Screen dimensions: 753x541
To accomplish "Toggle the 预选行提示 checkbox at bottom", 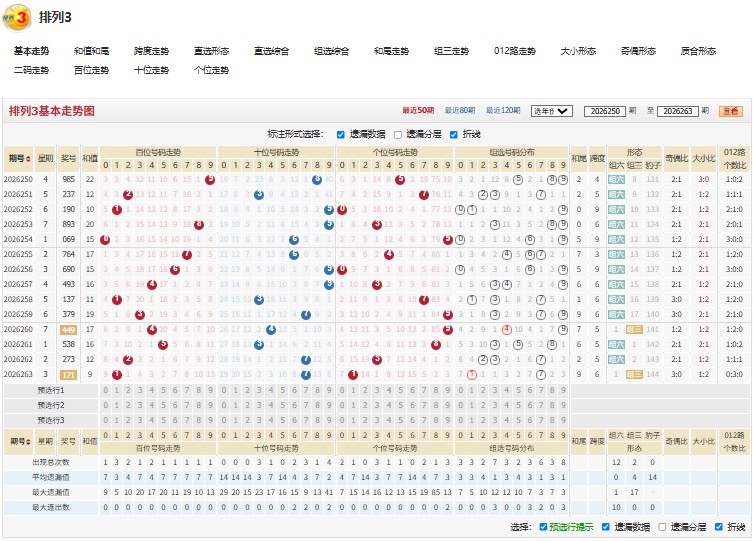I will [x=543, y=527].
